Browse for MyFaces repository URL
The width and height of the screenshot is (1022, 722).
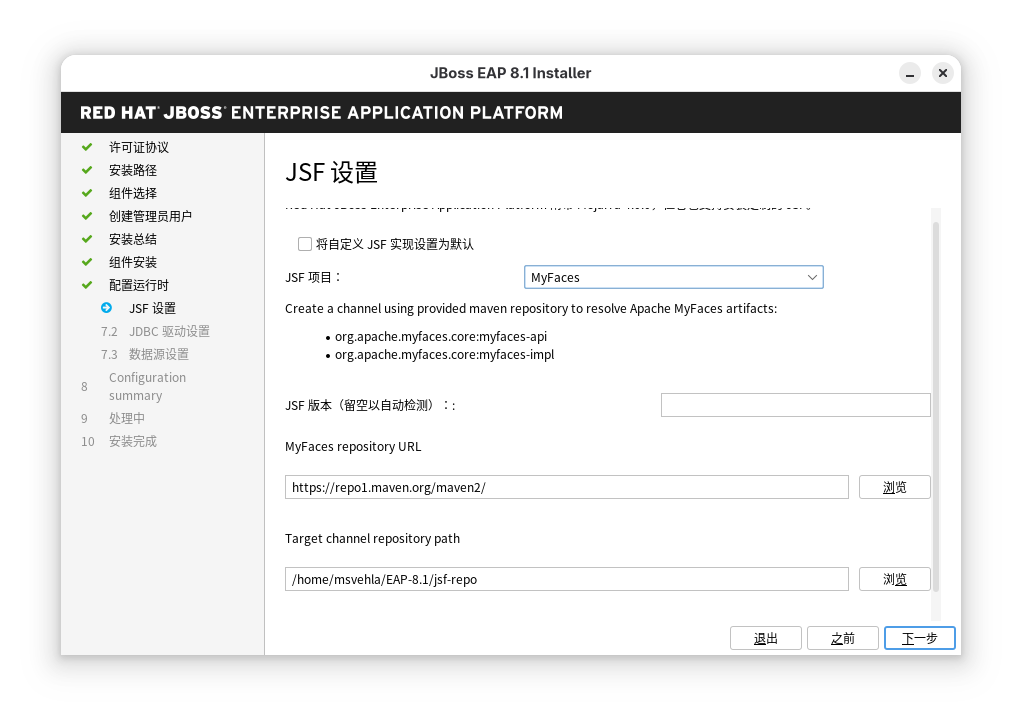pyautogui.click(x=894, y=487)
